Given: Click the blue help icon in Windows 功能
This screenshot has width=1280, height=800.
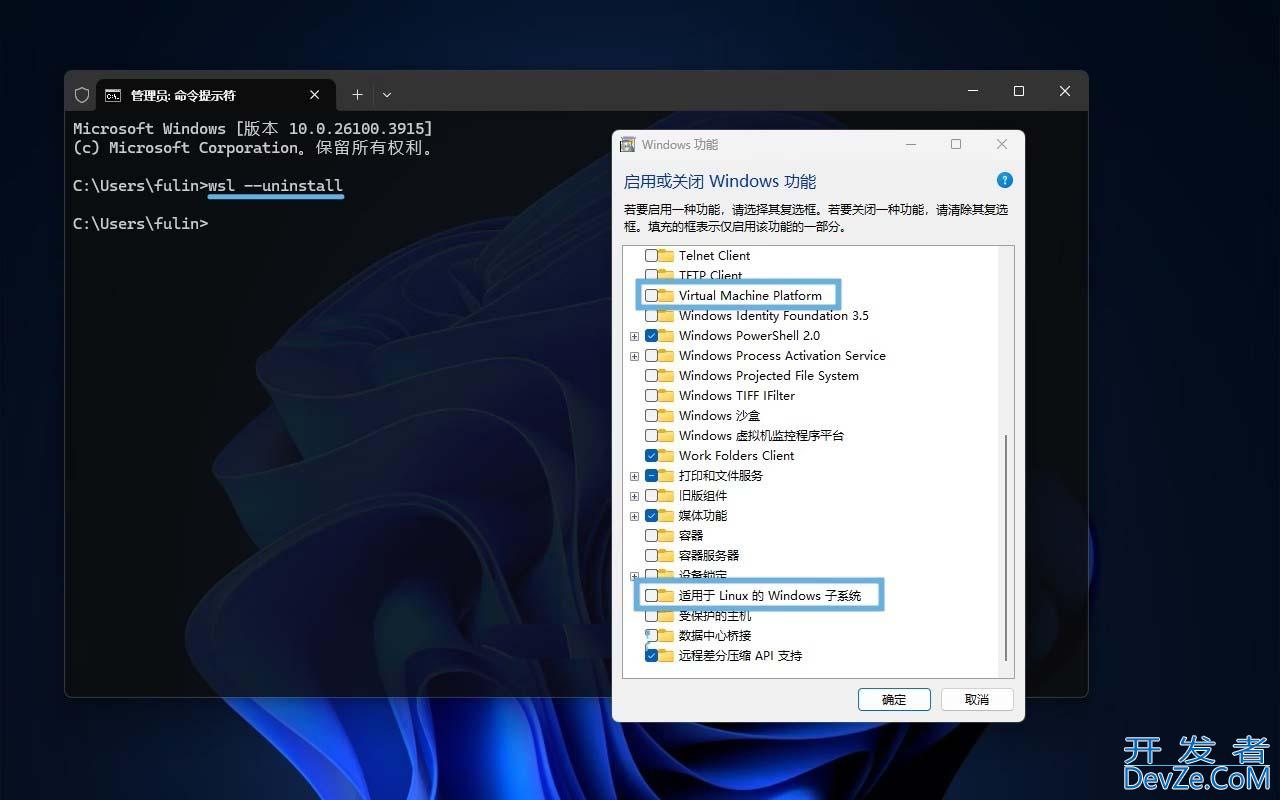Looking at the screenshot, I should point(1005,180).
